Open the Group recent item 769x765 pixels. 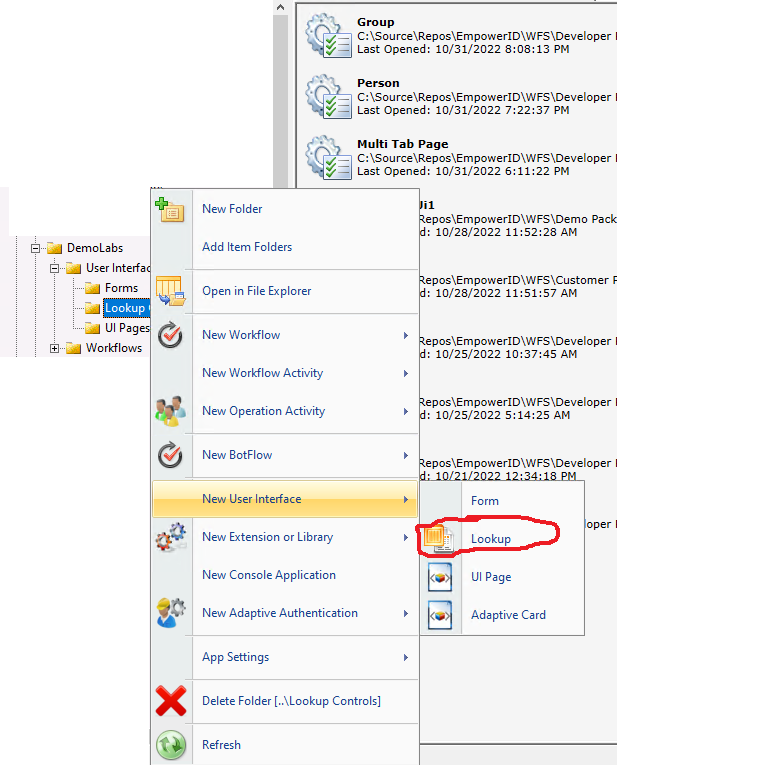tap(459, 36)
